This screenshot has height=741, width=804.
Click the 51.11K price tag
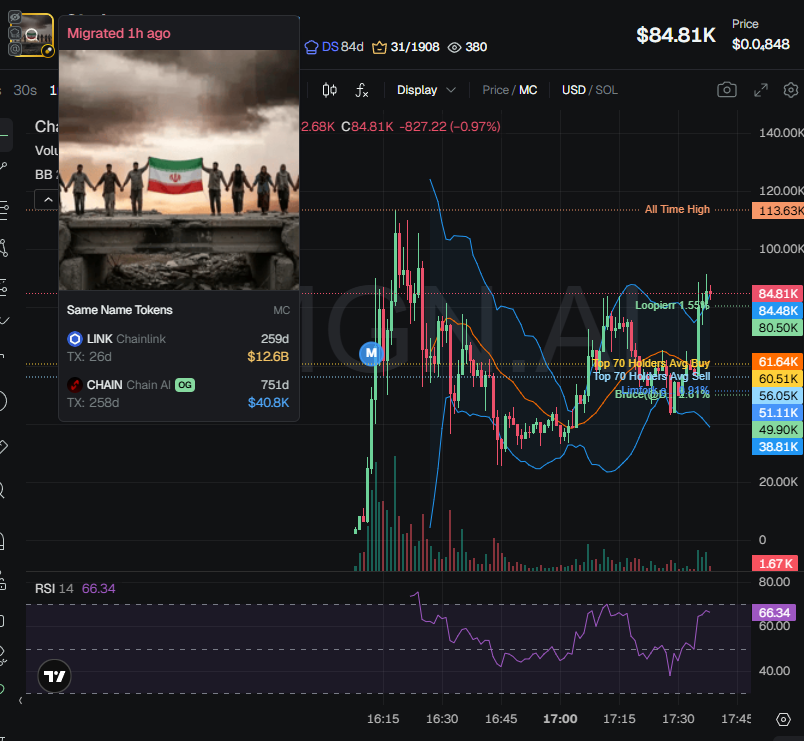[x=778, y=412]
